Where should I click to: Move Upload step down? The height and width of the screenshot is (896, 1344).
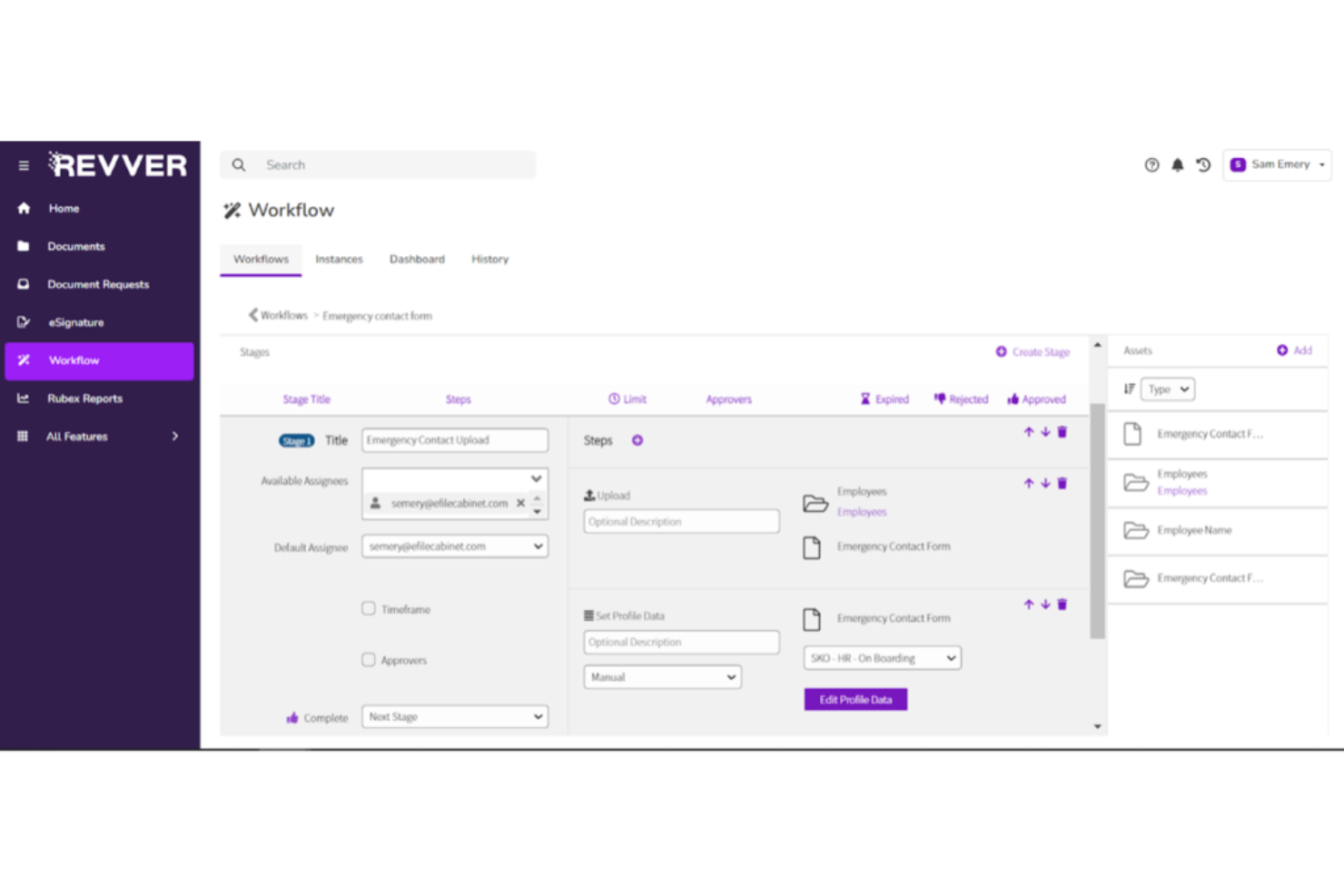click(1045, 484)
